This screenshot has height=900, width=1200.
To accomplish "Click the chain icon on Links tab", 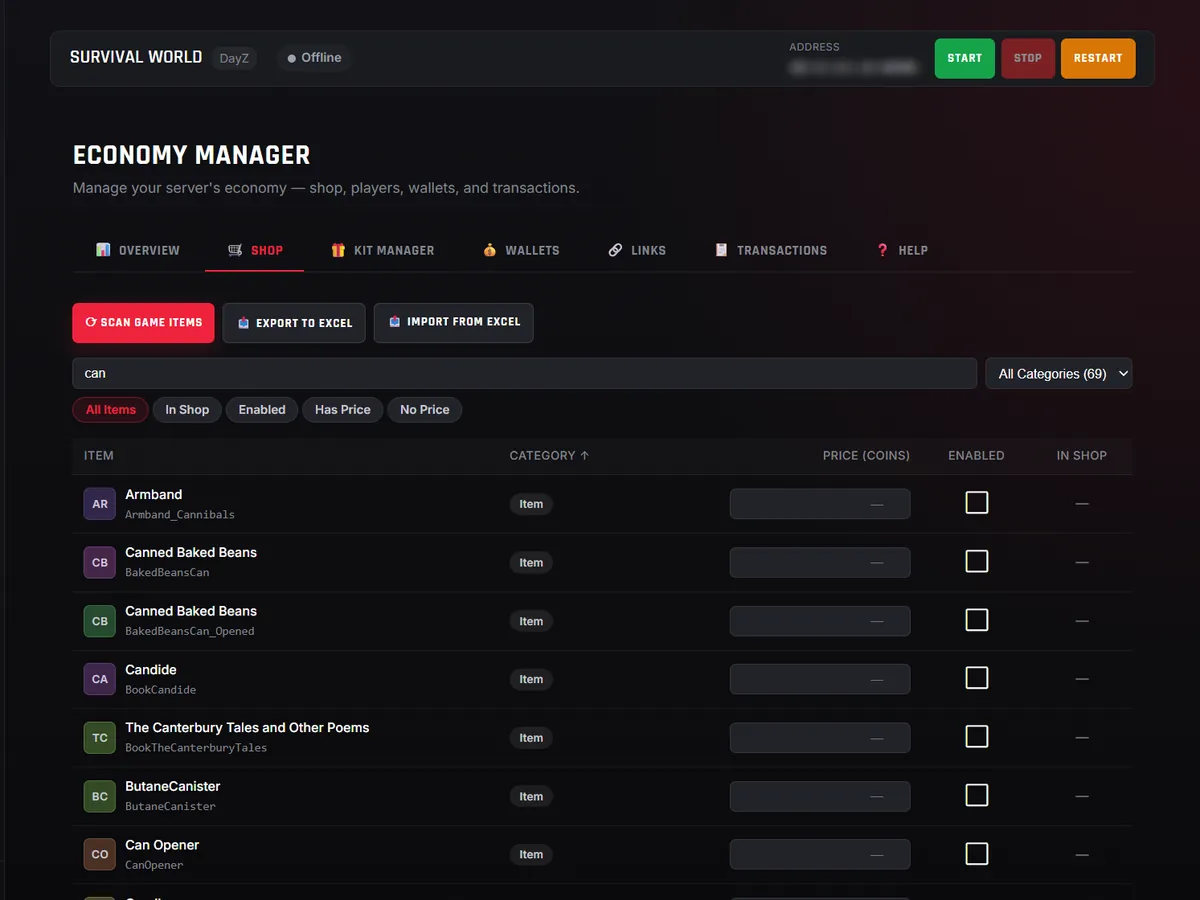I will (x=615, y=250).
